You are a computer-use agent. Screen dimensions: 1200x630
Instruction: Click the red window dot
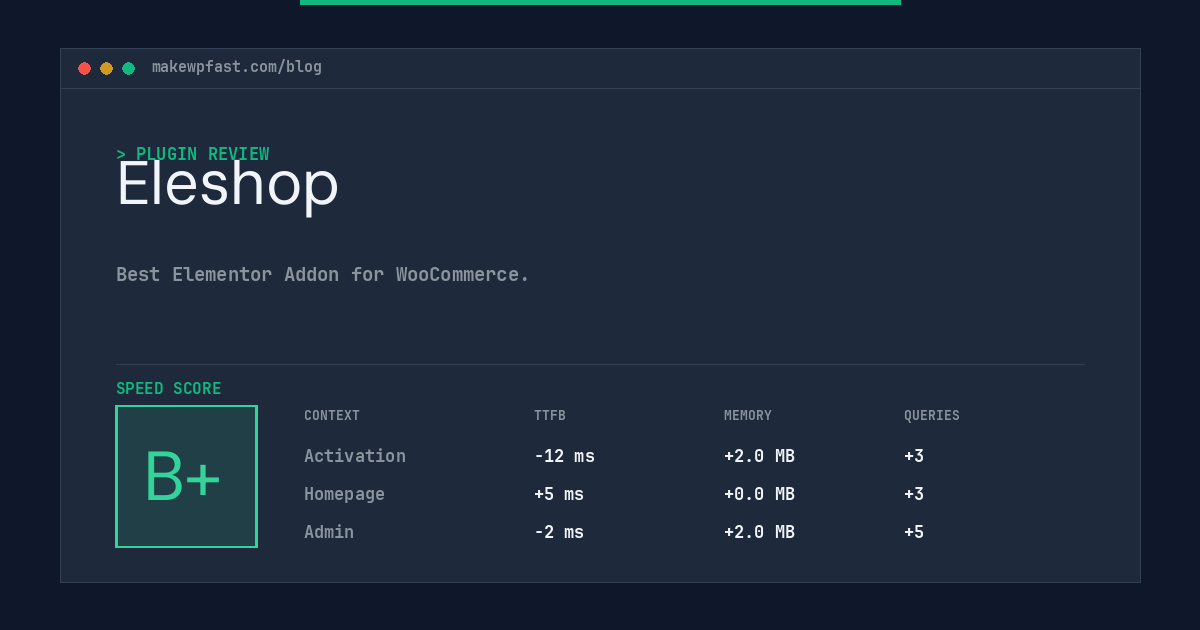coord(84,68)
